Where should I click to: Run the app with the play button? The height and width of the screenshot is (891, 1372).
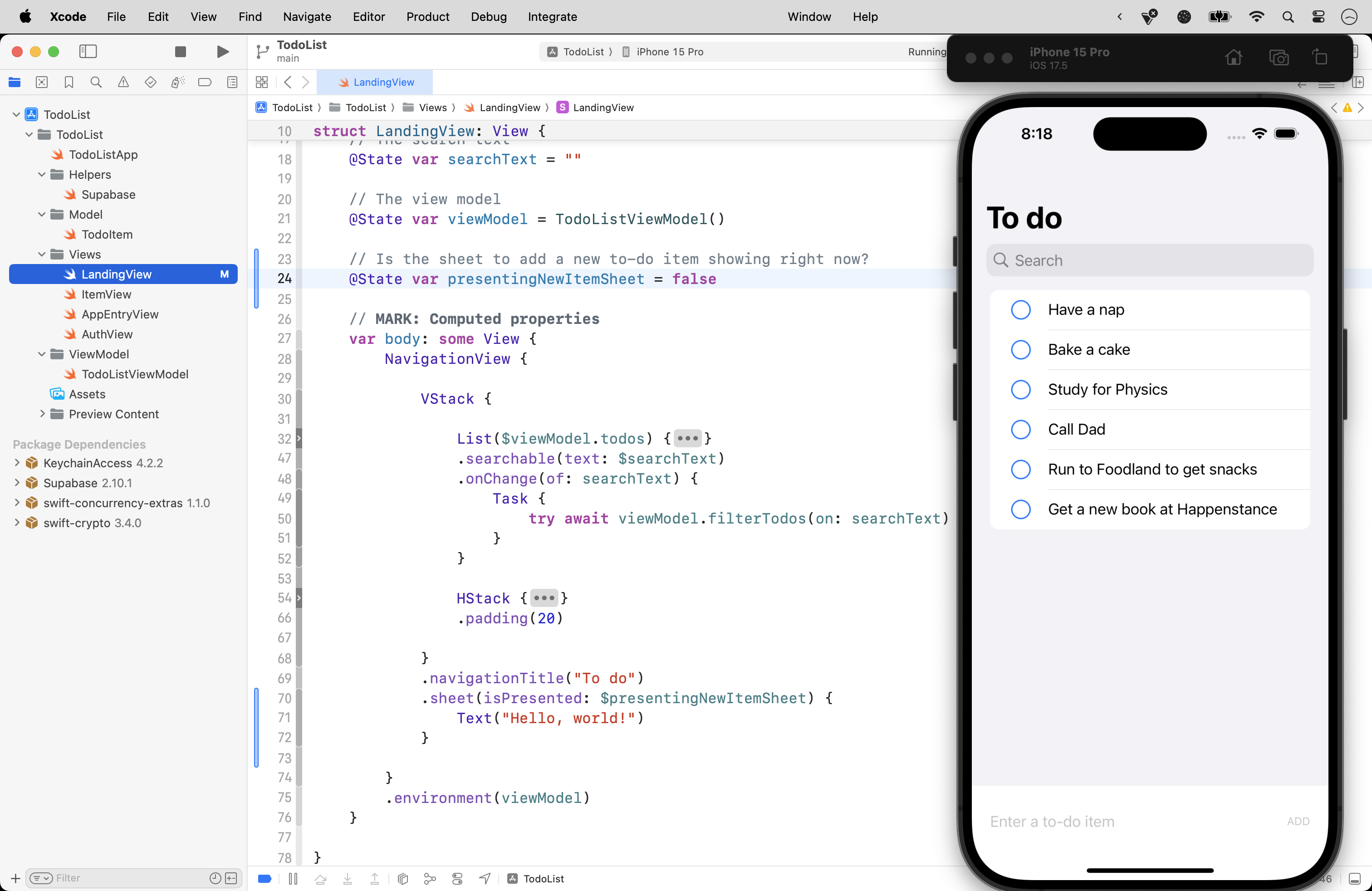click(x=222, y=52)
